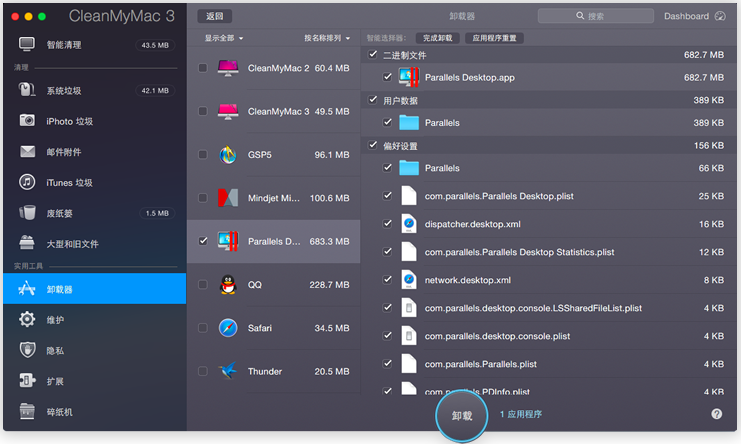Select the 隐私 sidebar label
This screenshot has height=444, width=741.
point(55,351)
